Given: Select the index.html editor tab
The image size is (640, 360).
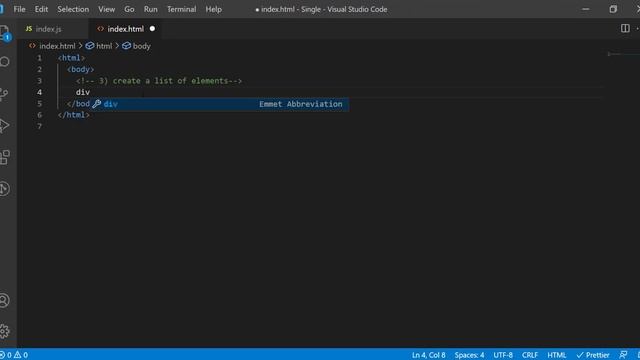Looking at the screenshot, I should [125, 29].
